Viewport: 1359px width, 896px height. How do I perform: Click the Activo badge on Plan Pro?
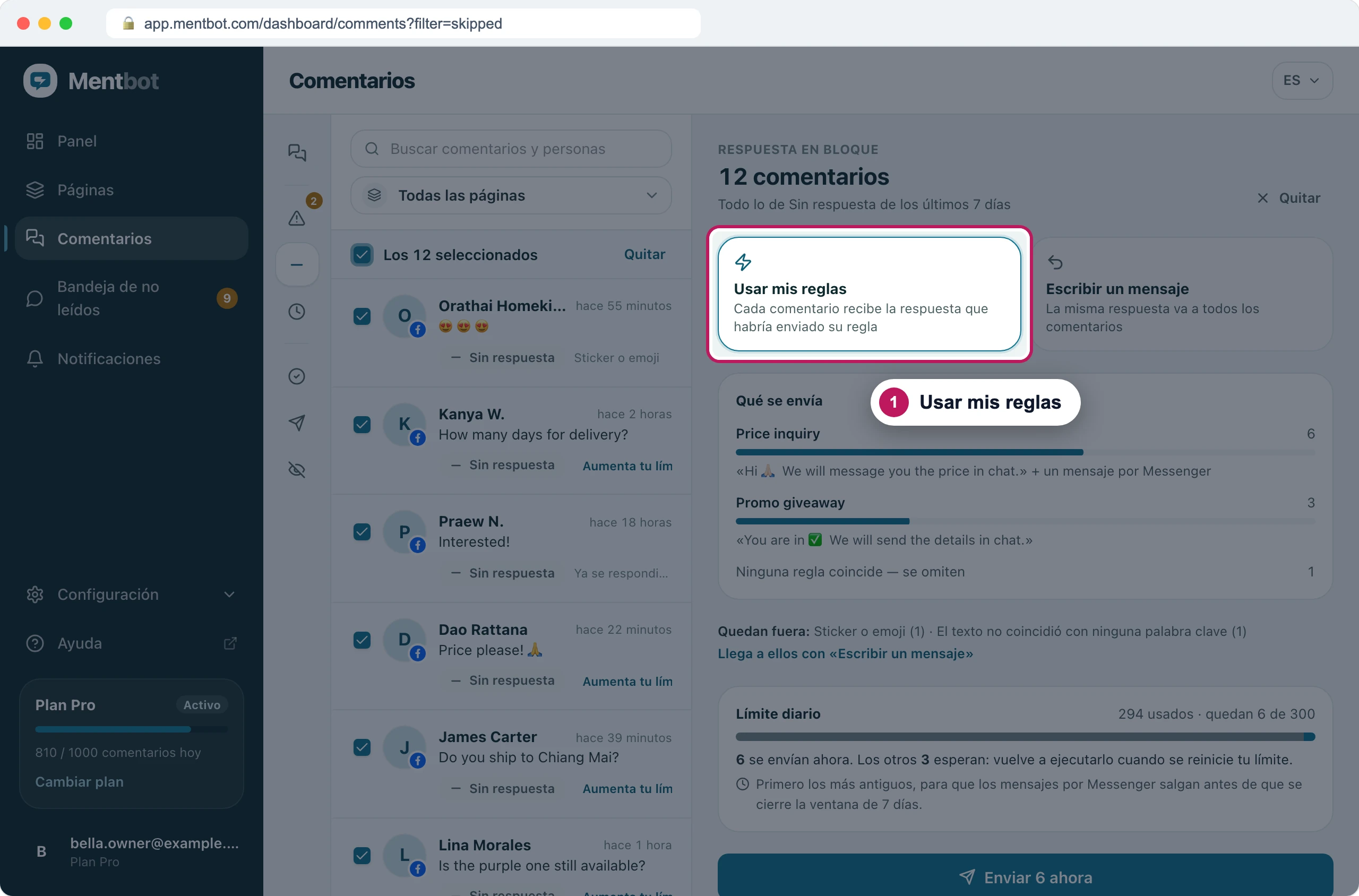tap(202, 704)
